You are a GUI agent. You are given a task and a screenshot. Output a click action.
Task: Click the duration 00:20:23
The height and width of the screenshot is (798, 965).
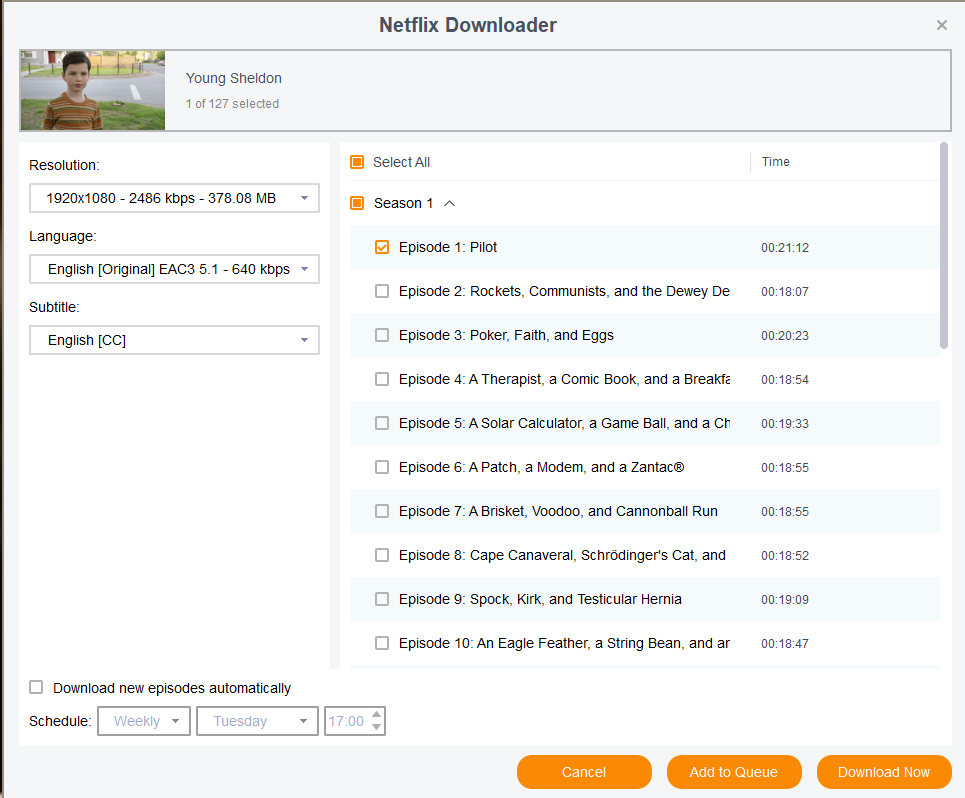[x=785, y=336]
